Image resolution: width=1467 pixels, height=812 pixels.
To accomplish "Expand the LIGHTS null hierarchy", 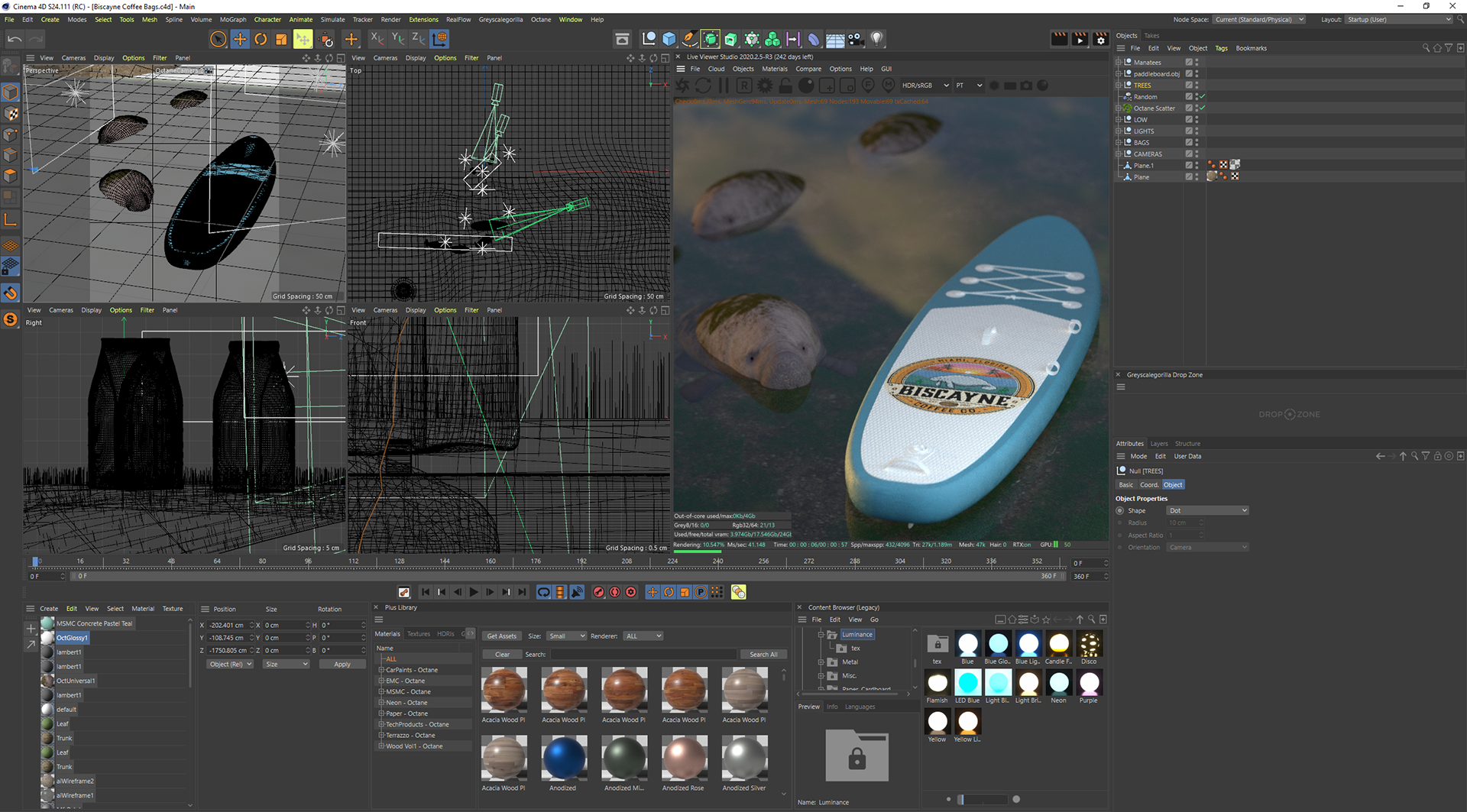I will [1119, 131].
